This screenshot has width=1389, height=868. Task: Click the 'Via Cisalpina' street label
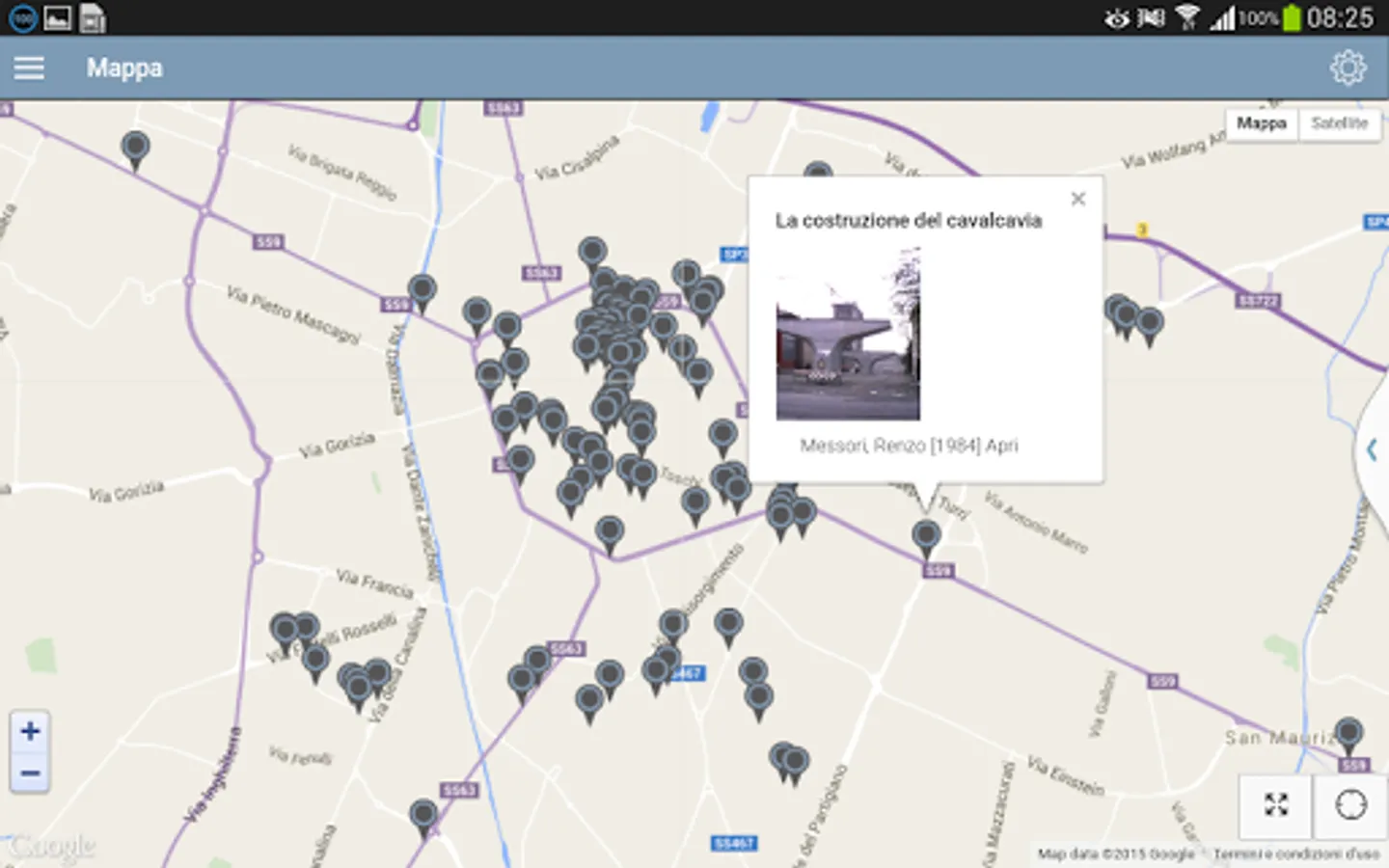(x=577, y=157)
